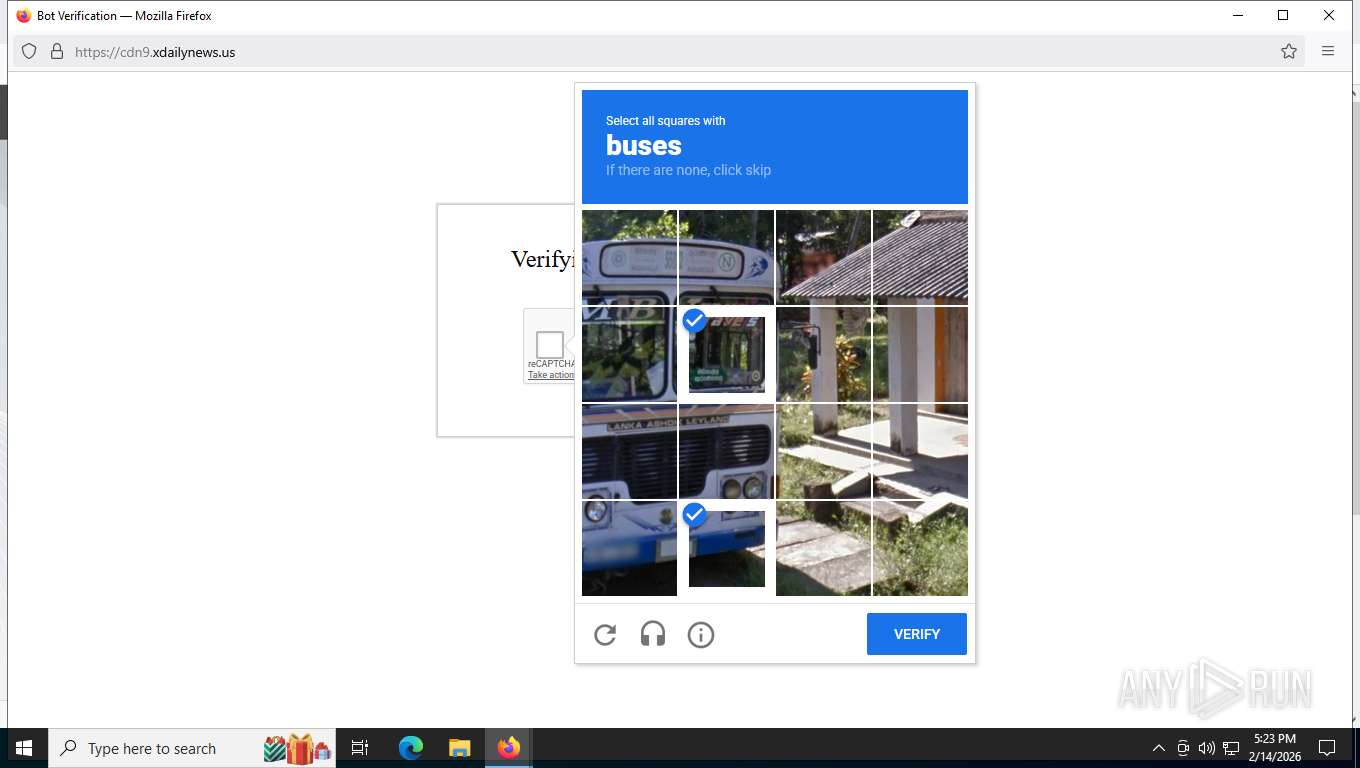Image resolution: width=1360 pixels, height=768 pixels.
Task: Select the tiled roof shelter tile
Action: (920, 257)
